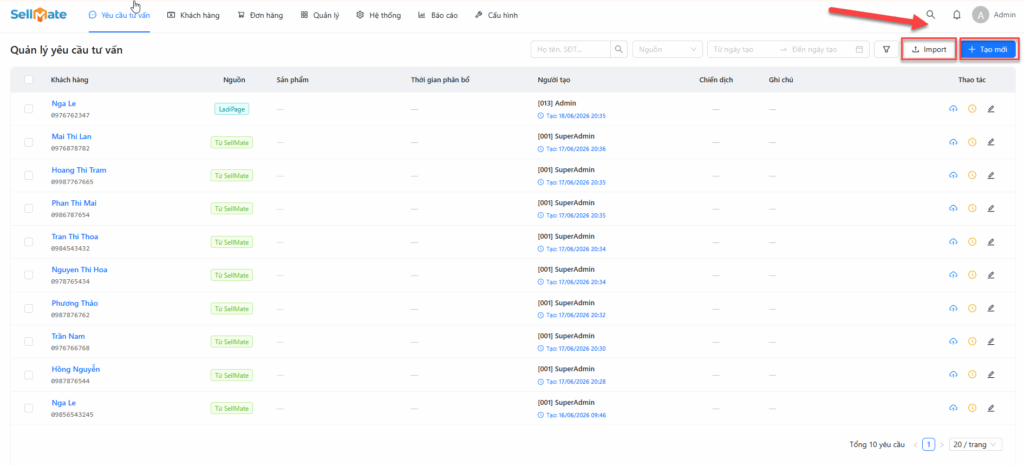Click the Import button

(x=929, y=50)
